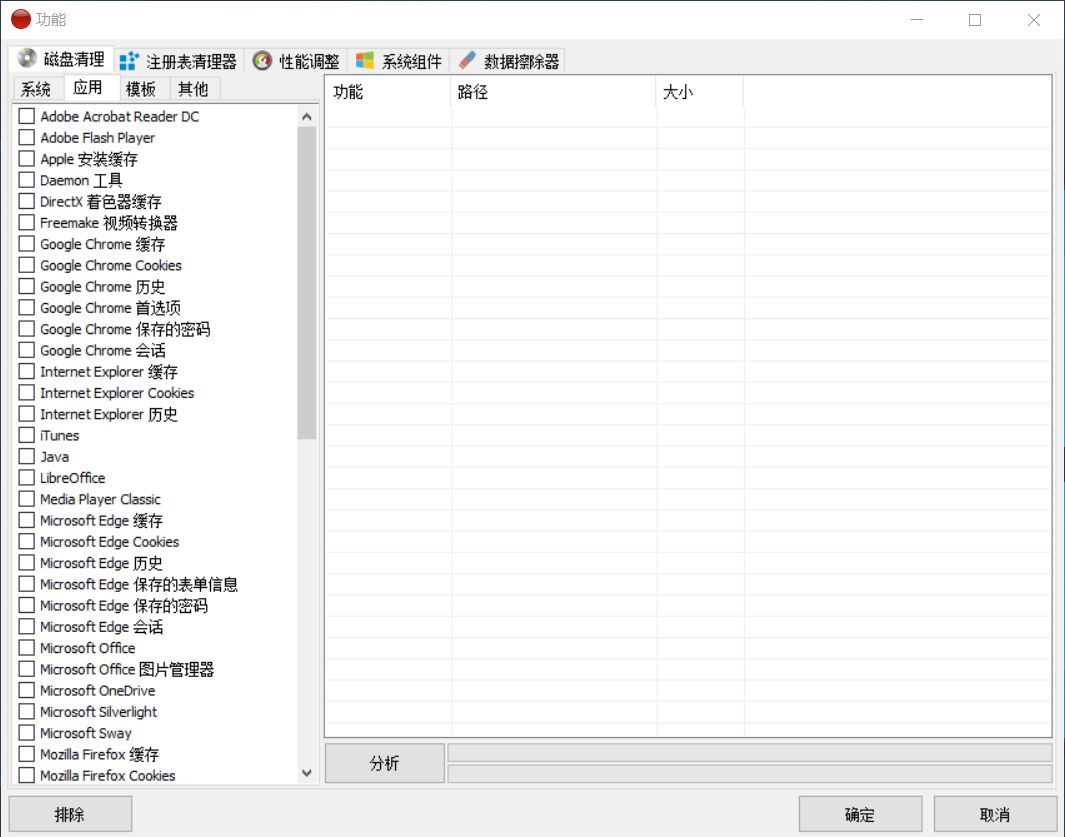Select the iTunes checkbox
Viewport: 1065px width, 837px height.
click(x=25, y=435)
